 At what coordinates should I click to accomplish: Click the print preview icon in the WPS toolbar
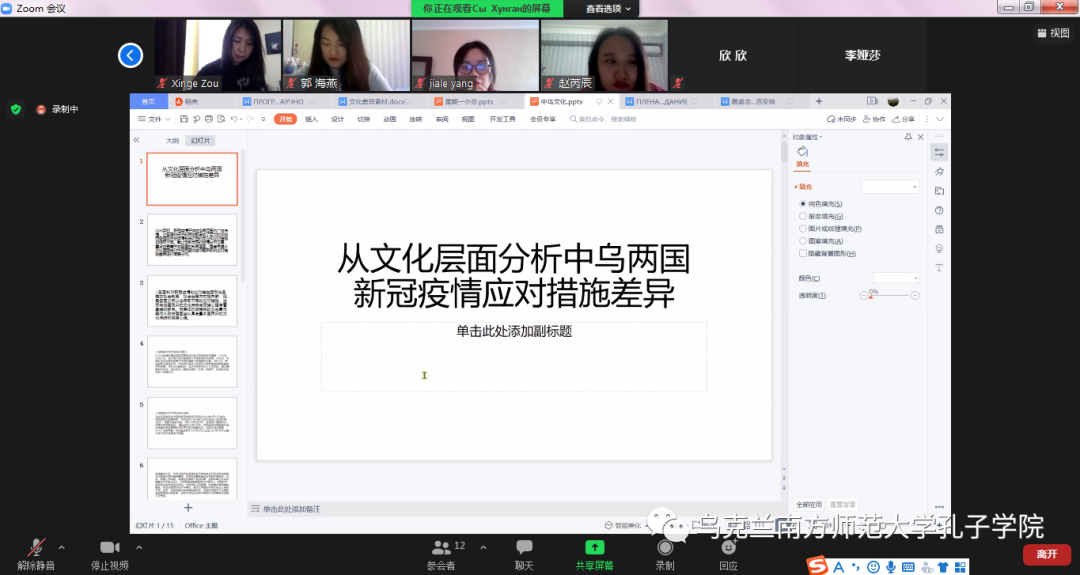pos(221,119)
